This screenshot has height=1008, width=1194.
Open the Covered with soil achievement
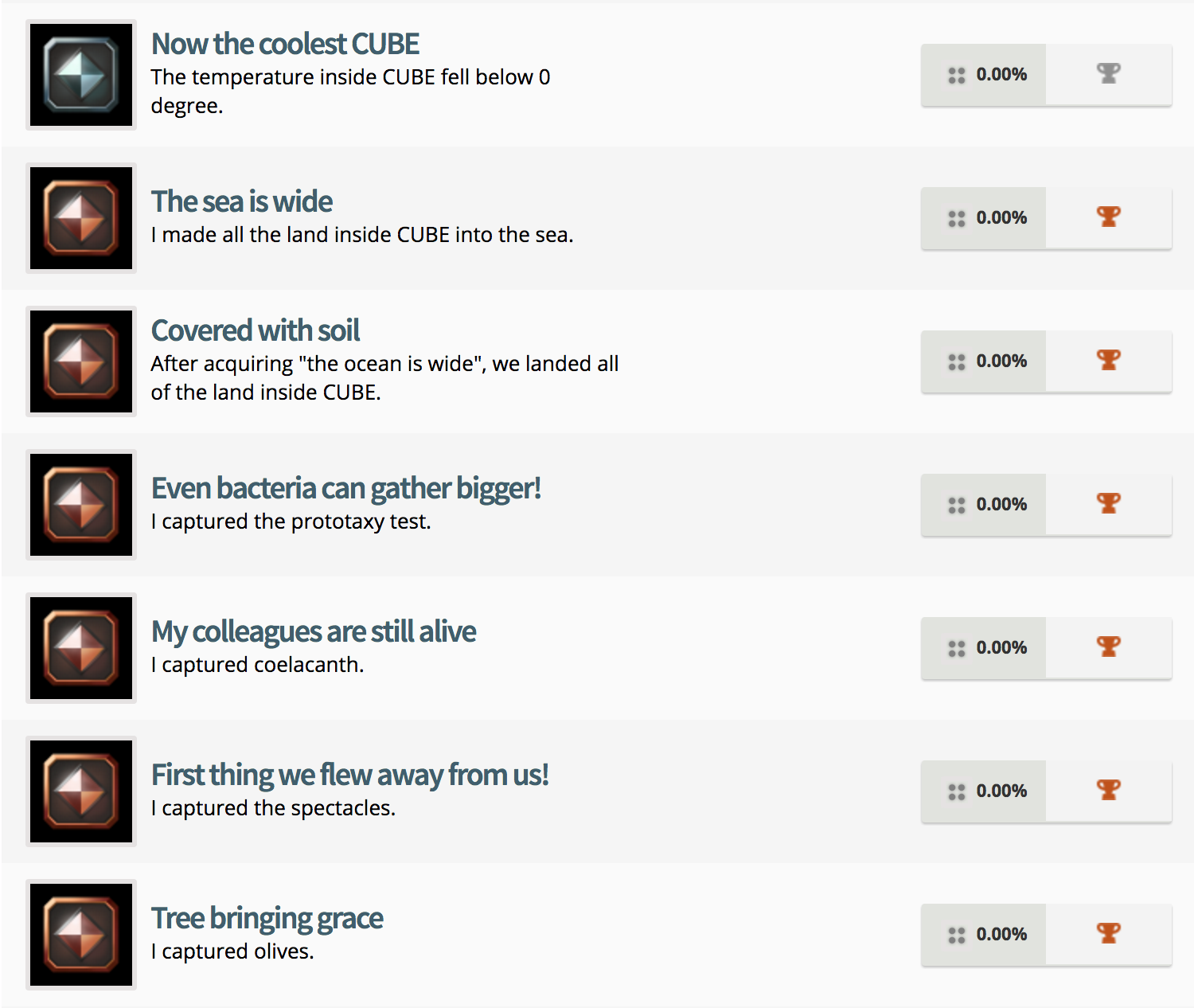(256, 331)
